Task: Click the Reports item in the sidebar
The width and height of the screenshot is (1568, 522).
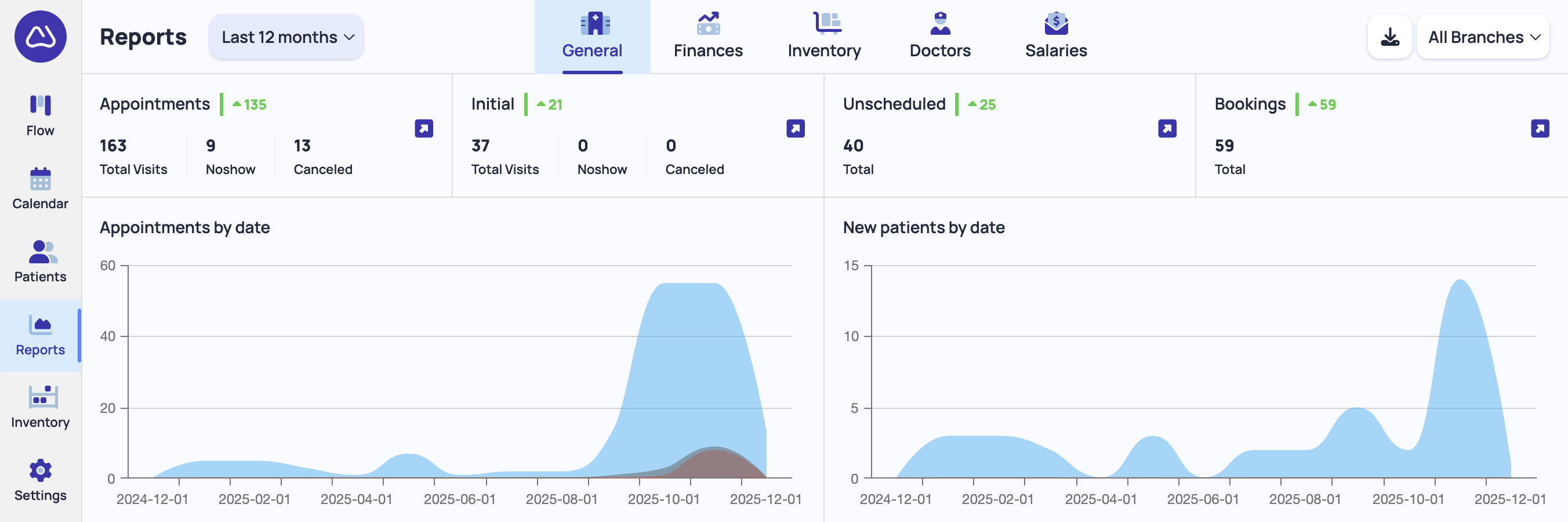Action: [x=40, y=335]
